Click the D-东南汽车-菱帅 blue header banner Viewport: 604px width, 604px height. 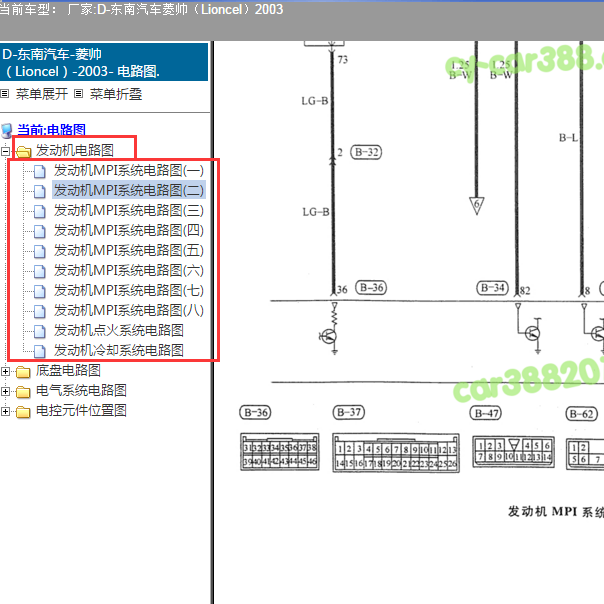[x=104, y=62]
